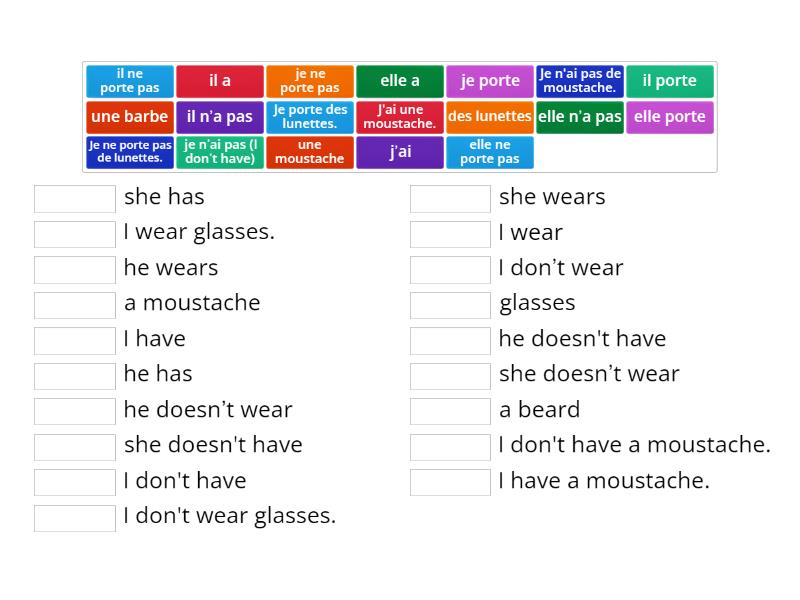The image size is (800, 600).
Task: Choose the "elle n'a pas" tile
Action: (580, 117)
